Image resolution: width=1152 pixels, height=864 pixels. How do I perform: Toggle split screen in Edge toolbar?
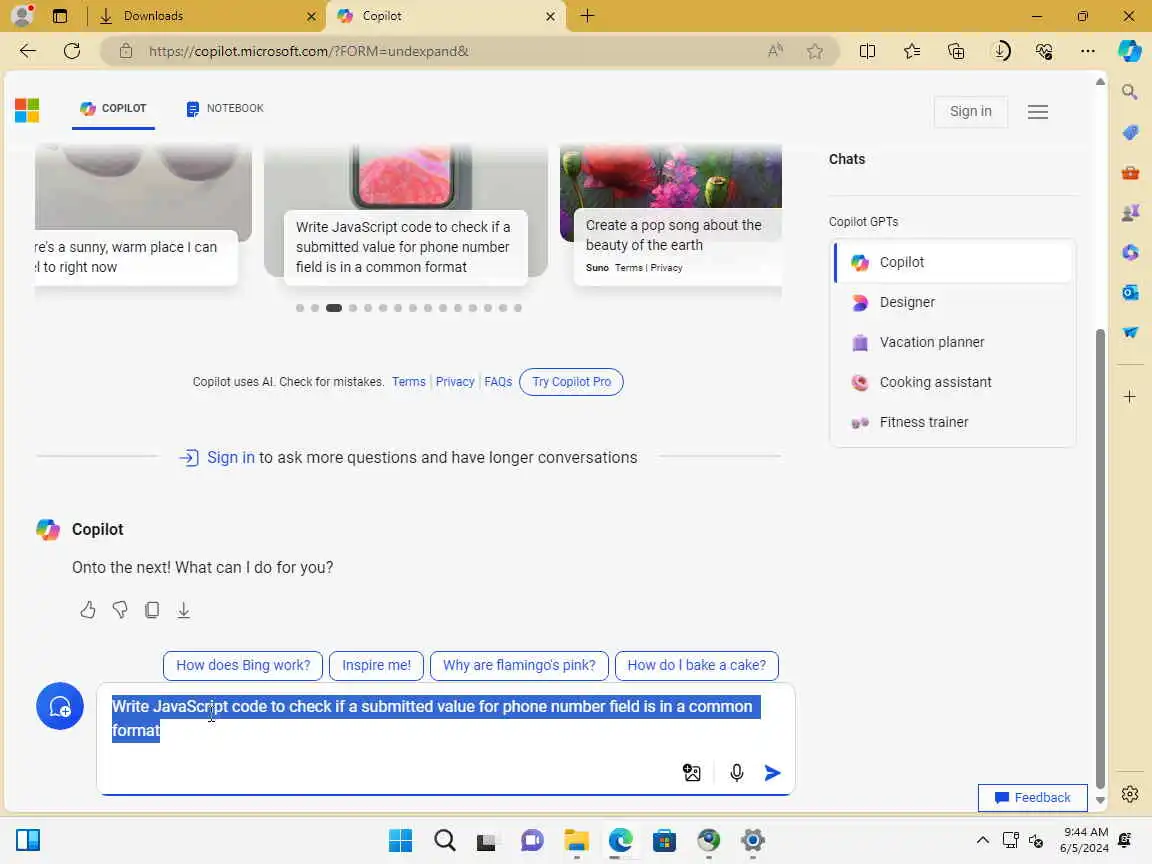tap(867, 51)
